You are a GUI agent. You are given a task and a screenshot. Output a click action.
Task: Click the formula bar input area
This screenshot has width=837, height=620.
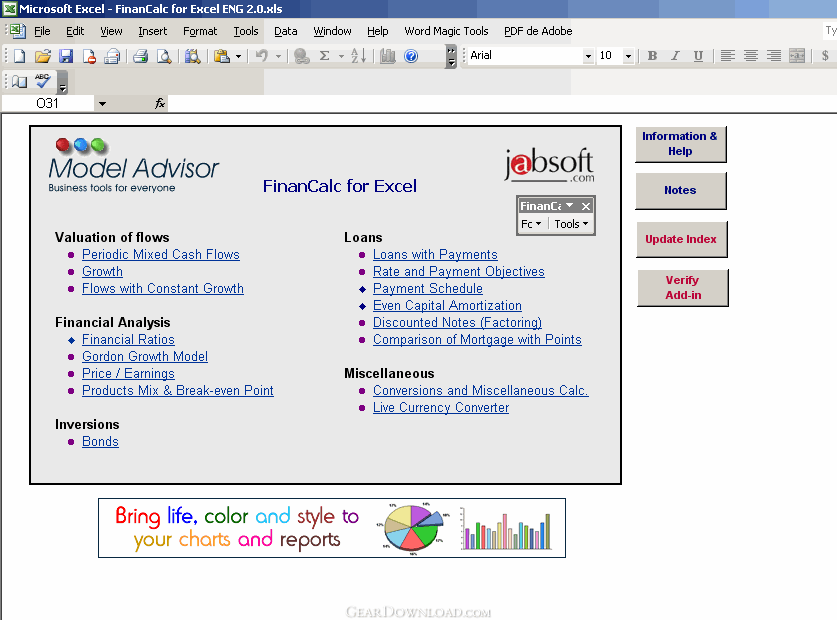[502, 104]
